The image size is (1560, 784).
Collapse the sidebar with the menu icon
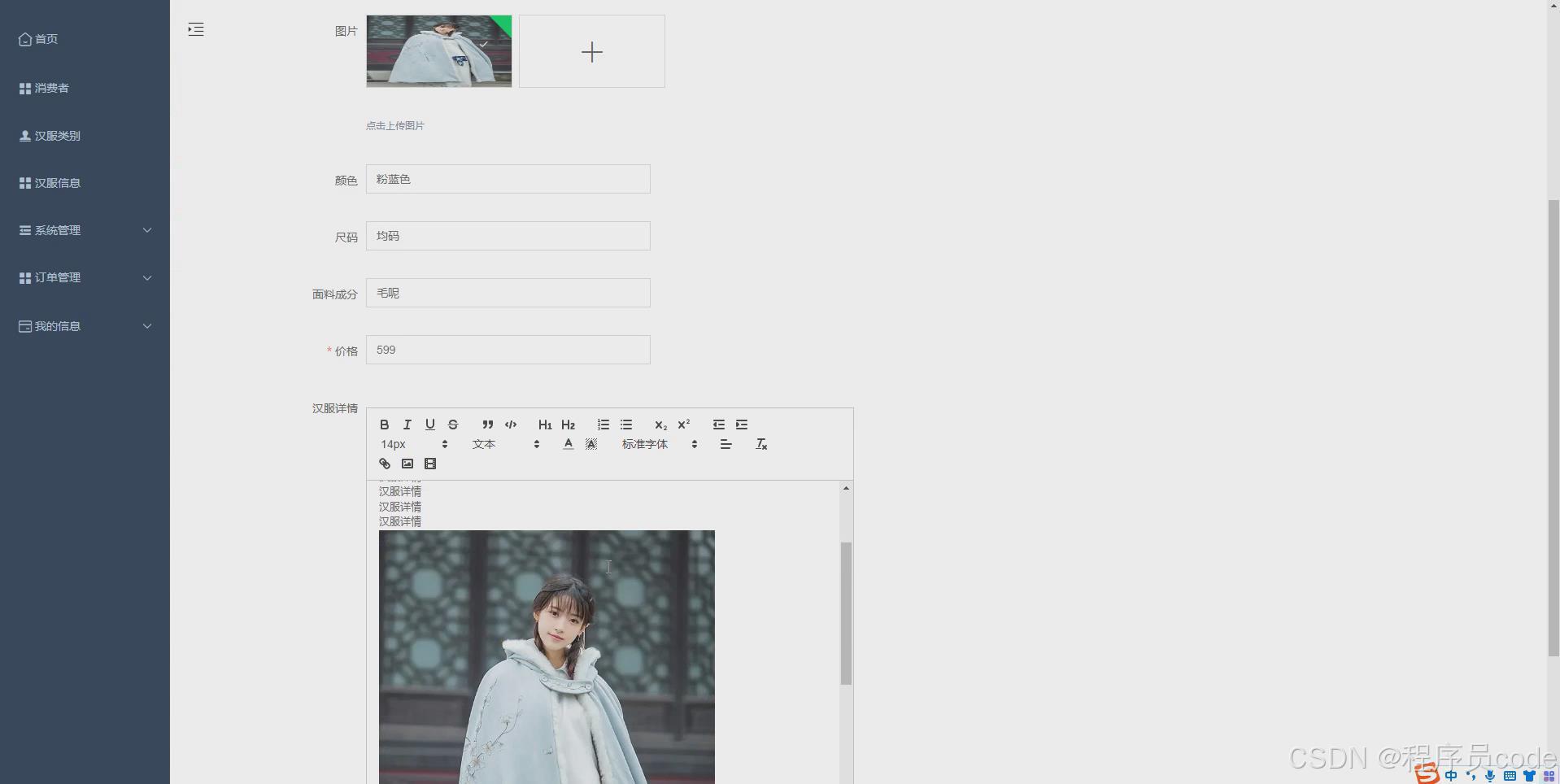(196, 29)
